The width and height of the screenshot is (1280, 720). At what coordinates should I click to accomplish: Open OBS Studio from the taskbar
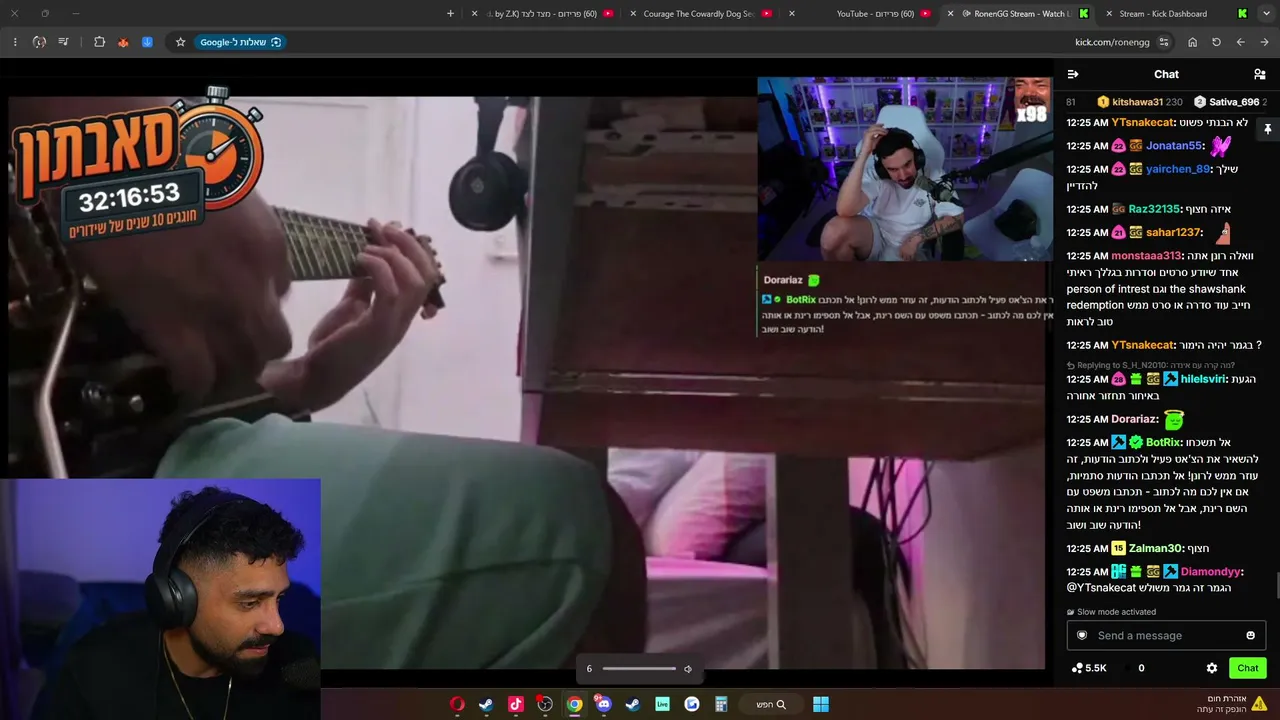(545, 704)
